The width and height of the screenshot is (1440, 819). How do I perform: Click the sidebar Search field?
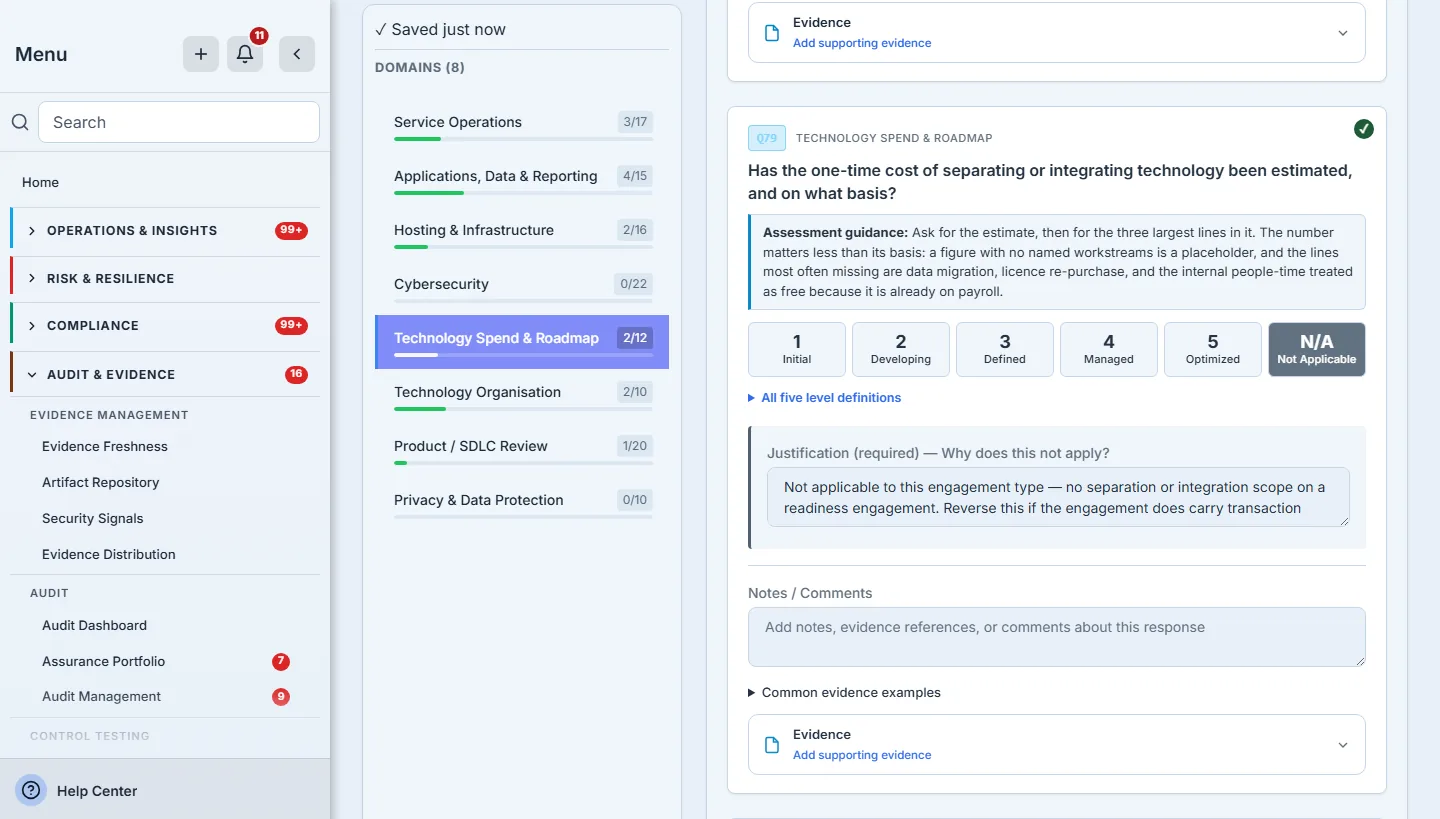179,122
